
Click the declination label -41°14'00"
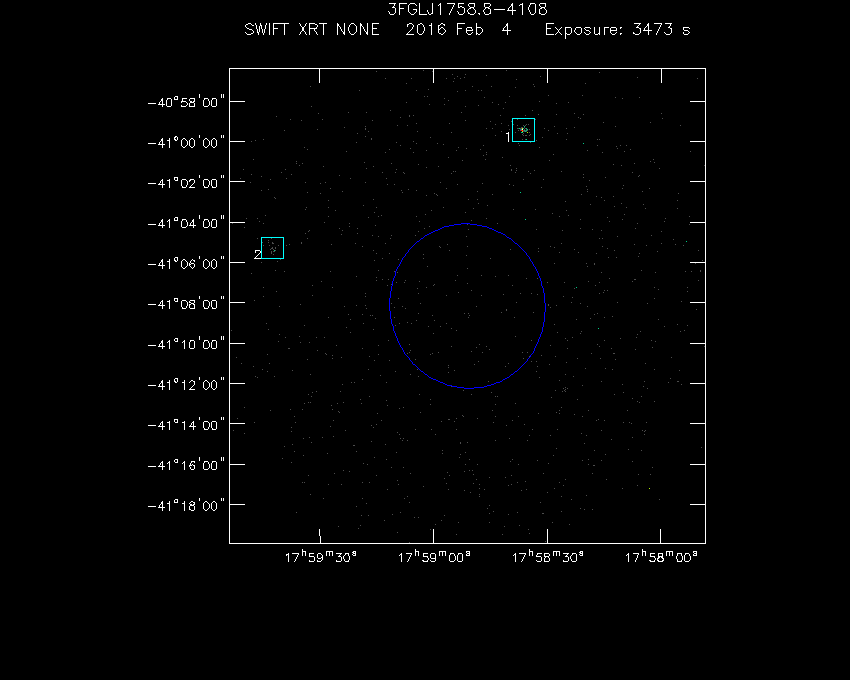pos(186,425)
